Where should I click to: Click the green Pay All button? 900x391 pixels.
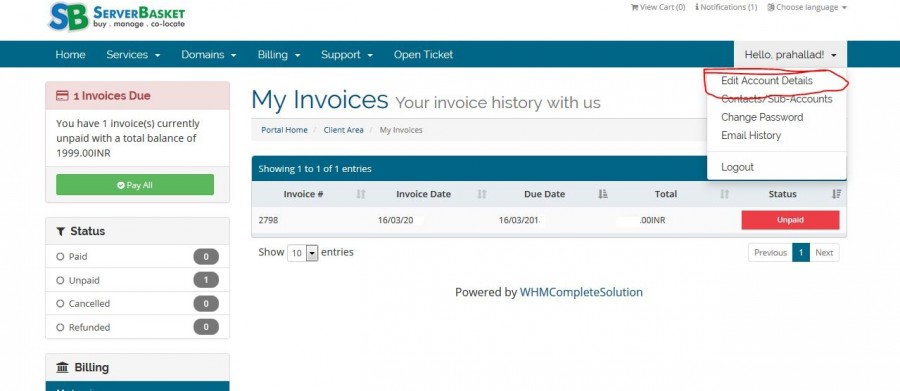135,185
